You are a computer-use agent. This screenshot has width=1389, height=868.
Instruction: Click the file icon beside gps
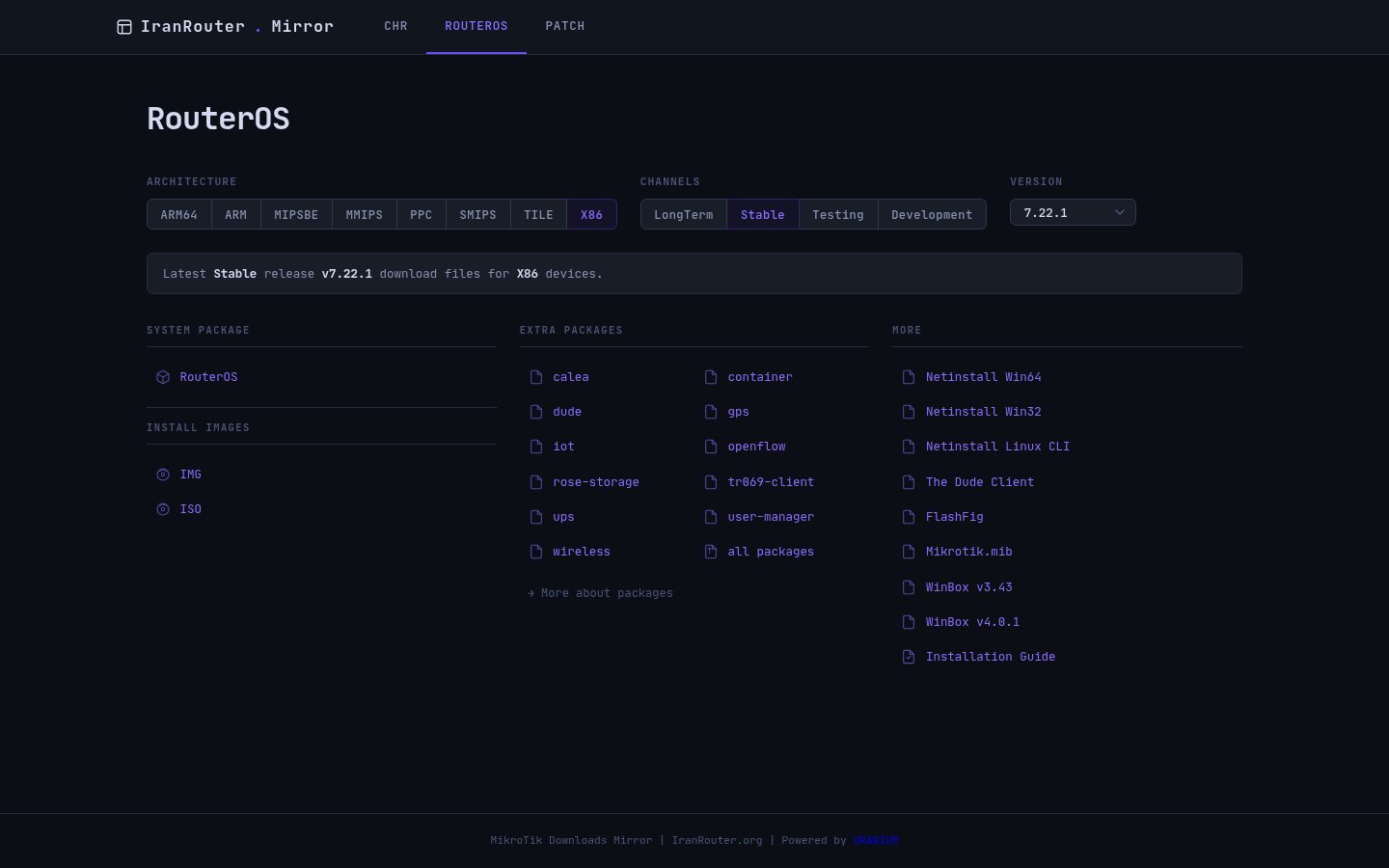click(x=711, y=412)
